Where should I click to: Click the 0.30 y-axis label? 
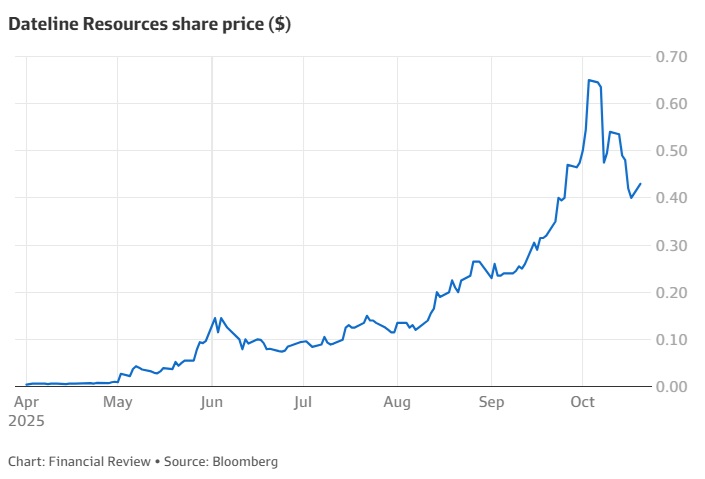click(670, 245)
